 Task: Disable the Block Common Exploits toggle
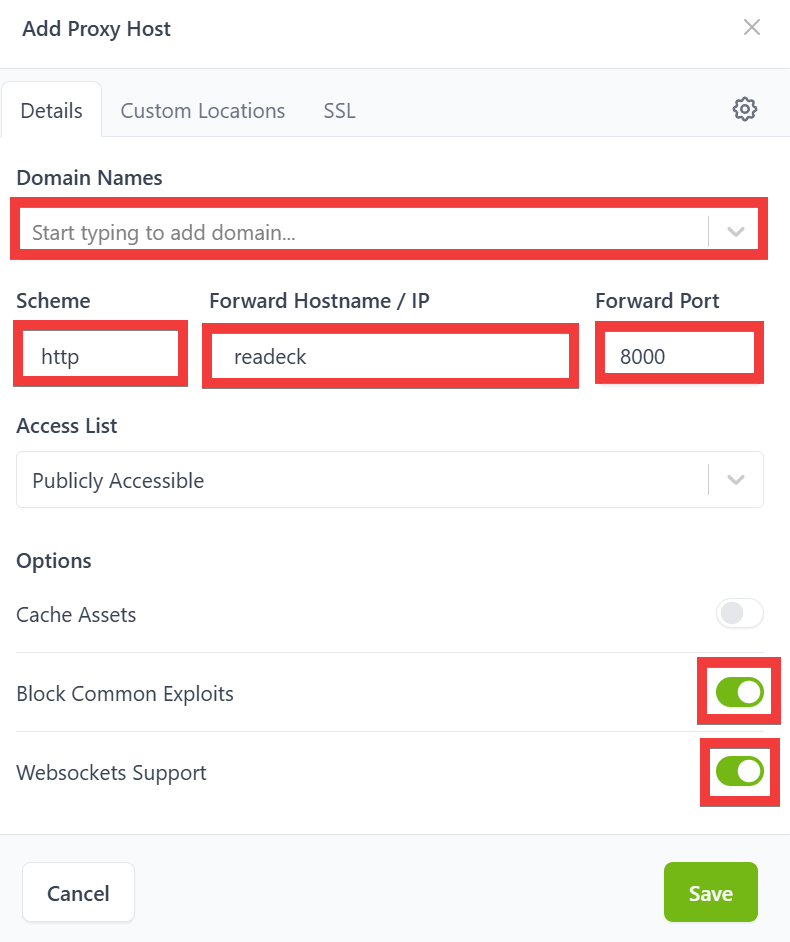(740, 692)
